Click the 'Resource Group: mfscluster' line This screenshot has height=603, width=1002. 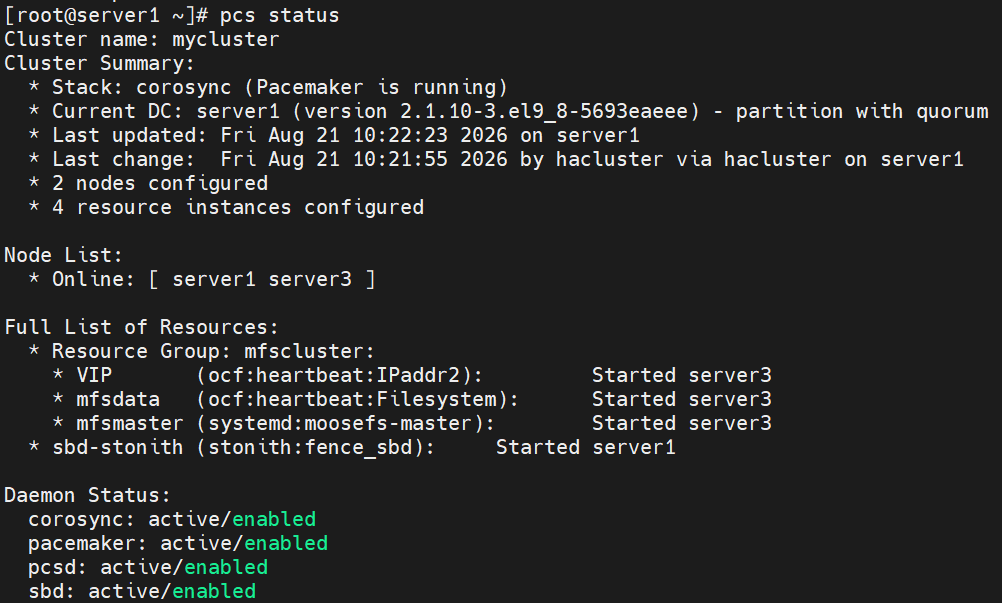click(213, 351)
